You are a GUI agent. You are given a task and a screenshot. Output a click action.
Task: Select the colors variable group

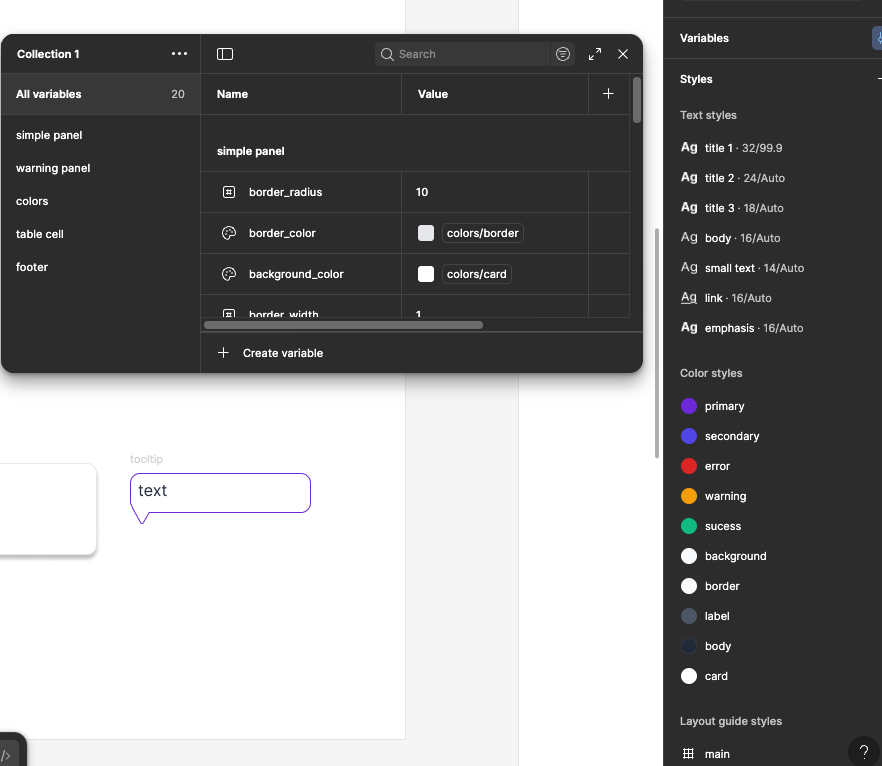tap(31, 200)
